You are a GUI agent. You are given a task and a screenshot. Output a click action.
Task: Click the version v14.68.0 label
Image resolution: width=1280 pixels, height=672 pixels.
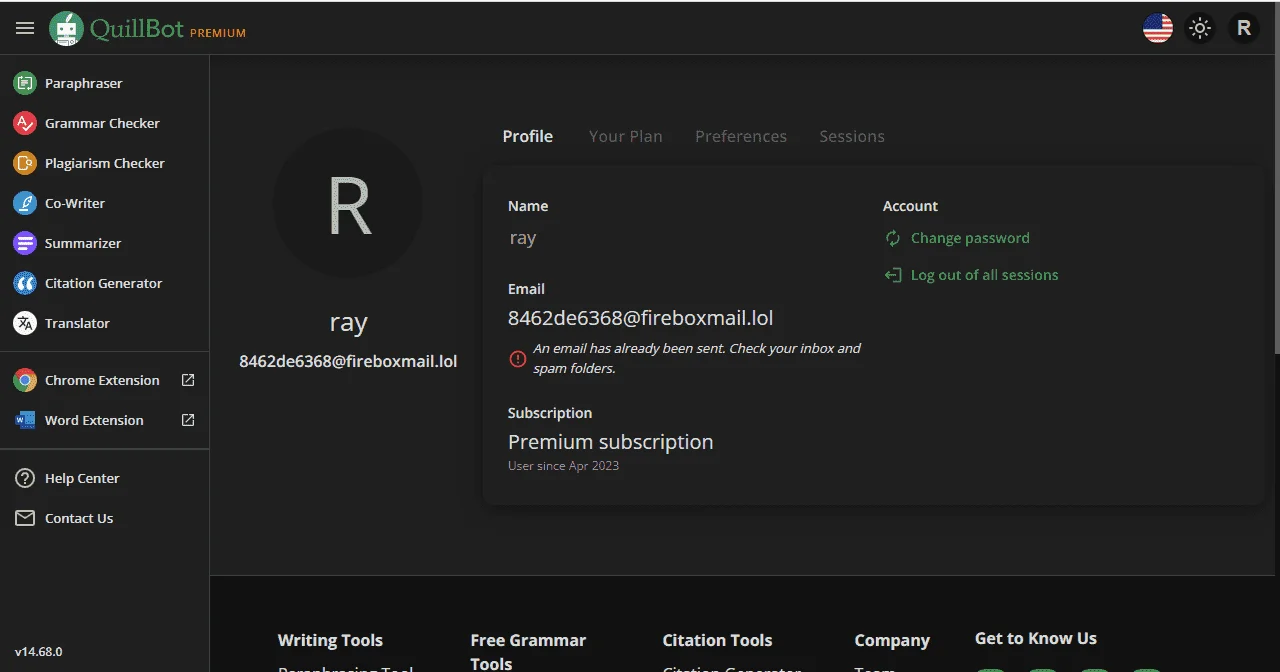(x=39, y=651)
